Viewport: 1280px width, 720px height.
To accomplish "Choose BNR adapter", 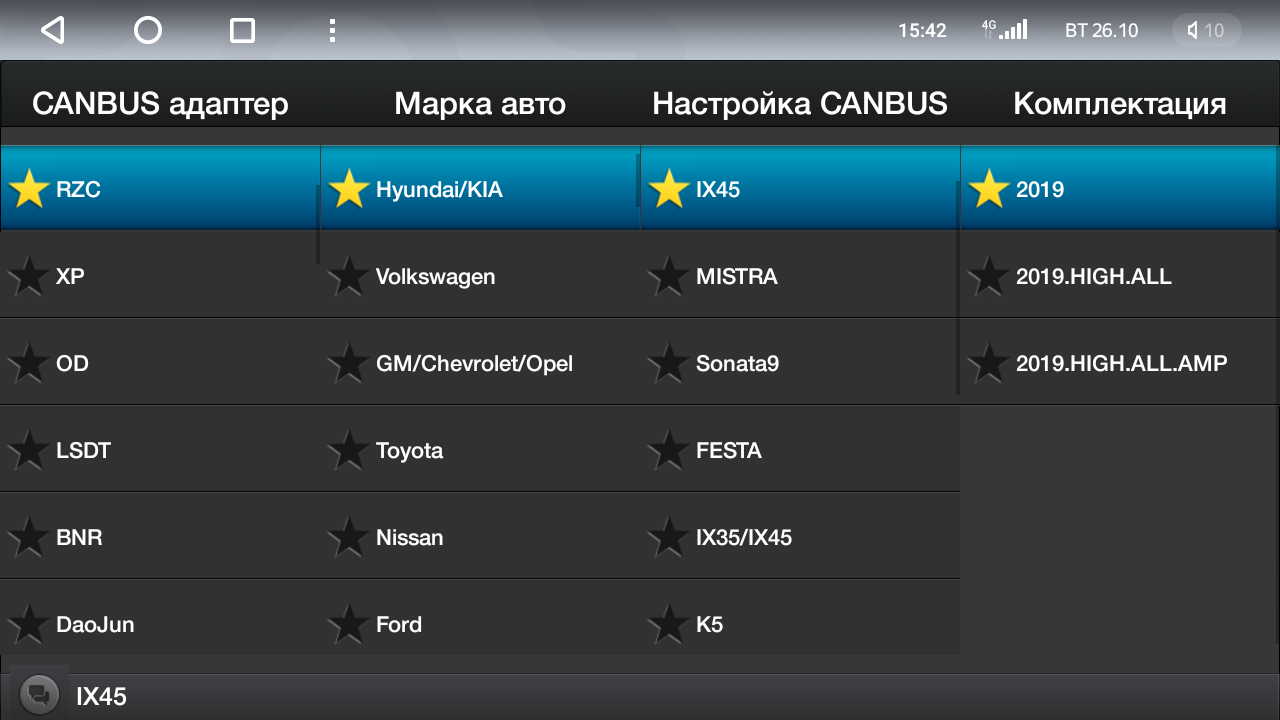I will click(x=160, y=537).
